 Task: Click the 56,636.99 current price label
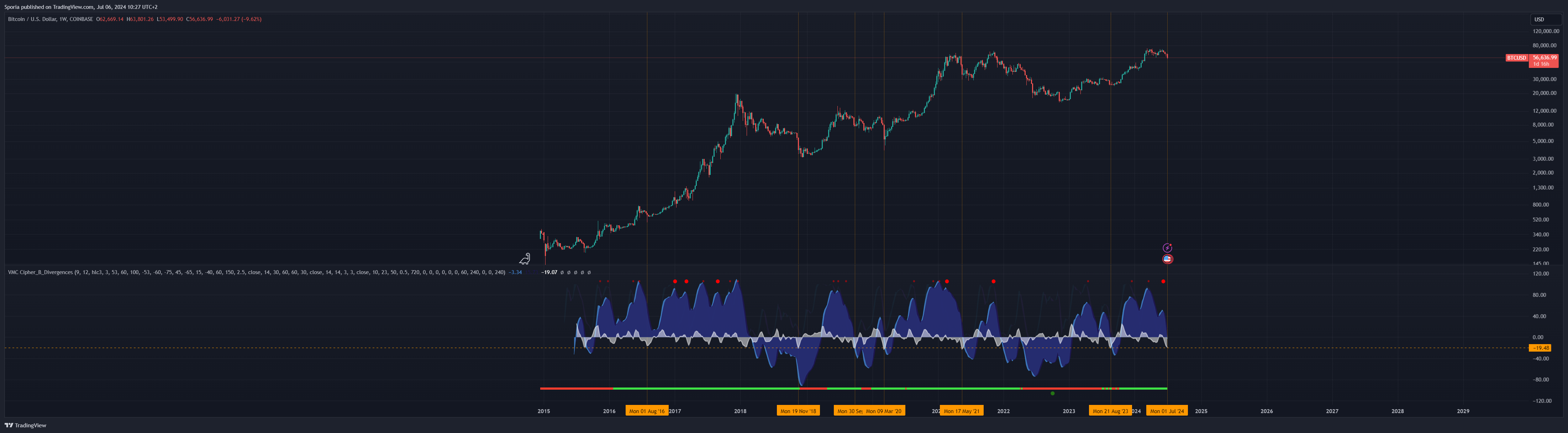[1544, 57]
